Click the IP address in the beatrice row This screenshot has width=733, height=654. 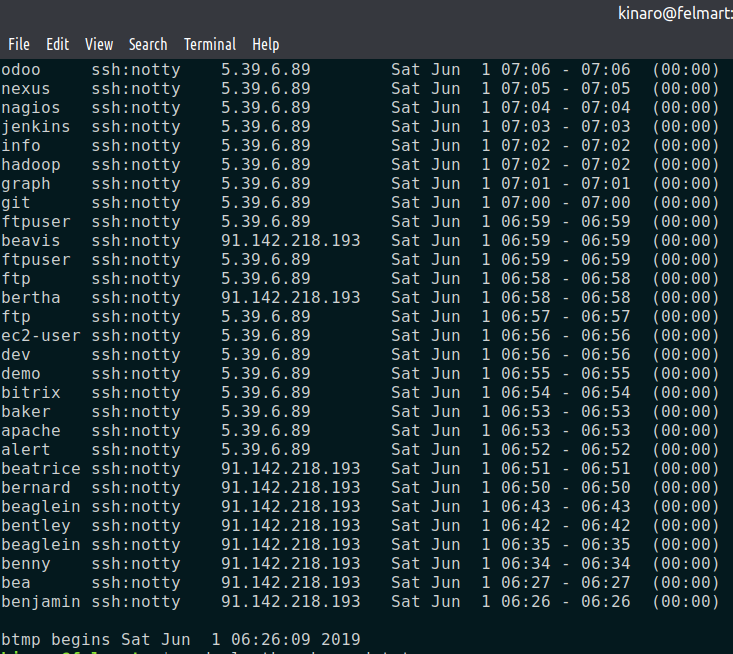[x=290, y=469]
